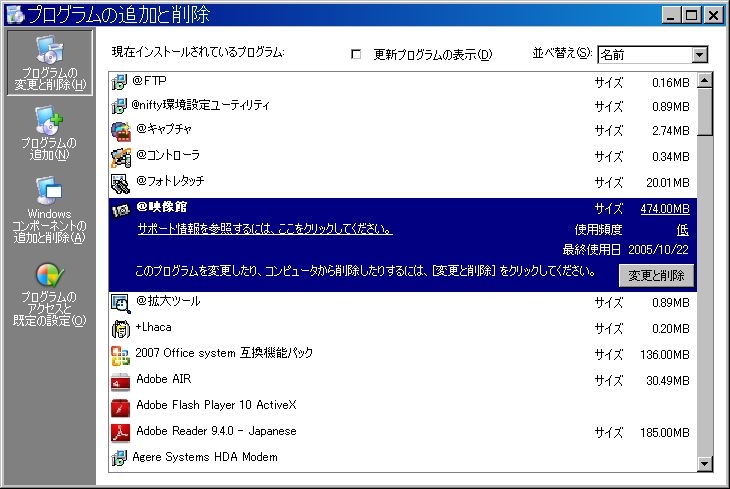Screen dimensions: 730x489
Task: Click the Adobe AIR icon
Action: click(121, 382)
